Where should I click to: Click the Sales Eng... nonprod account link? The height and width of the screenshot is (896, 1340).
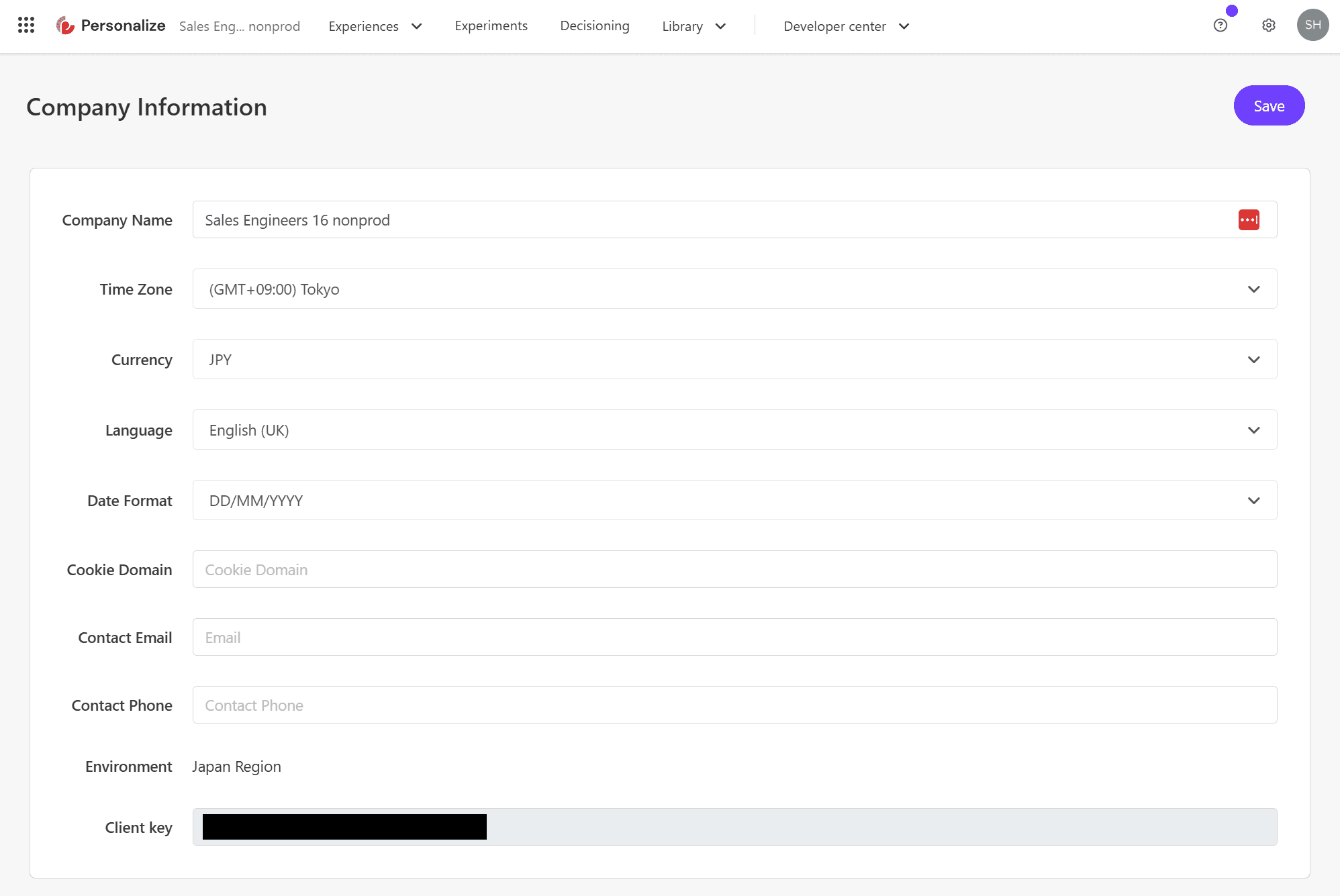[240, 26]
